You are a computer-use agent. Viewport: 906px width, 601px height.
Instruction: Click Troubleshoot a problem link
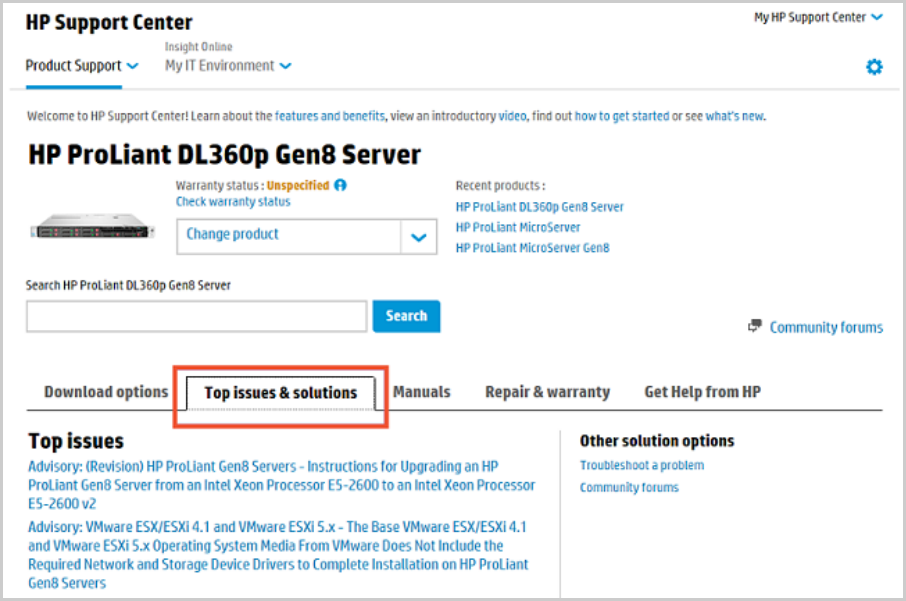[642, 465]
